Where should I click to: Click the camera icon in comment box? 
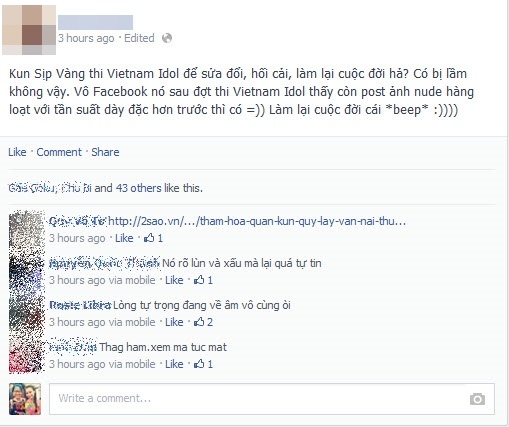477,399
